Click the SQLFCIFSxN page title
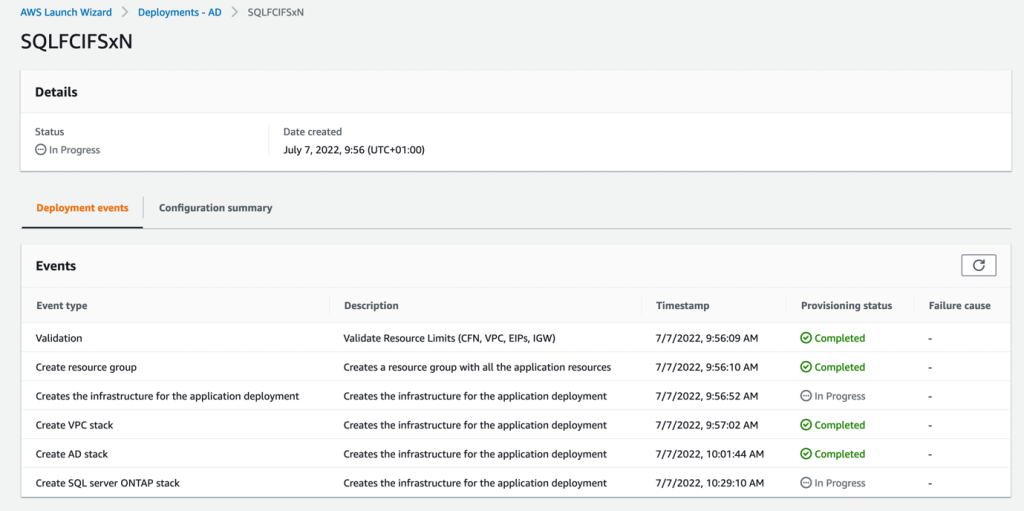Viewport: 1024px width, 511px height. click(77, 43)
